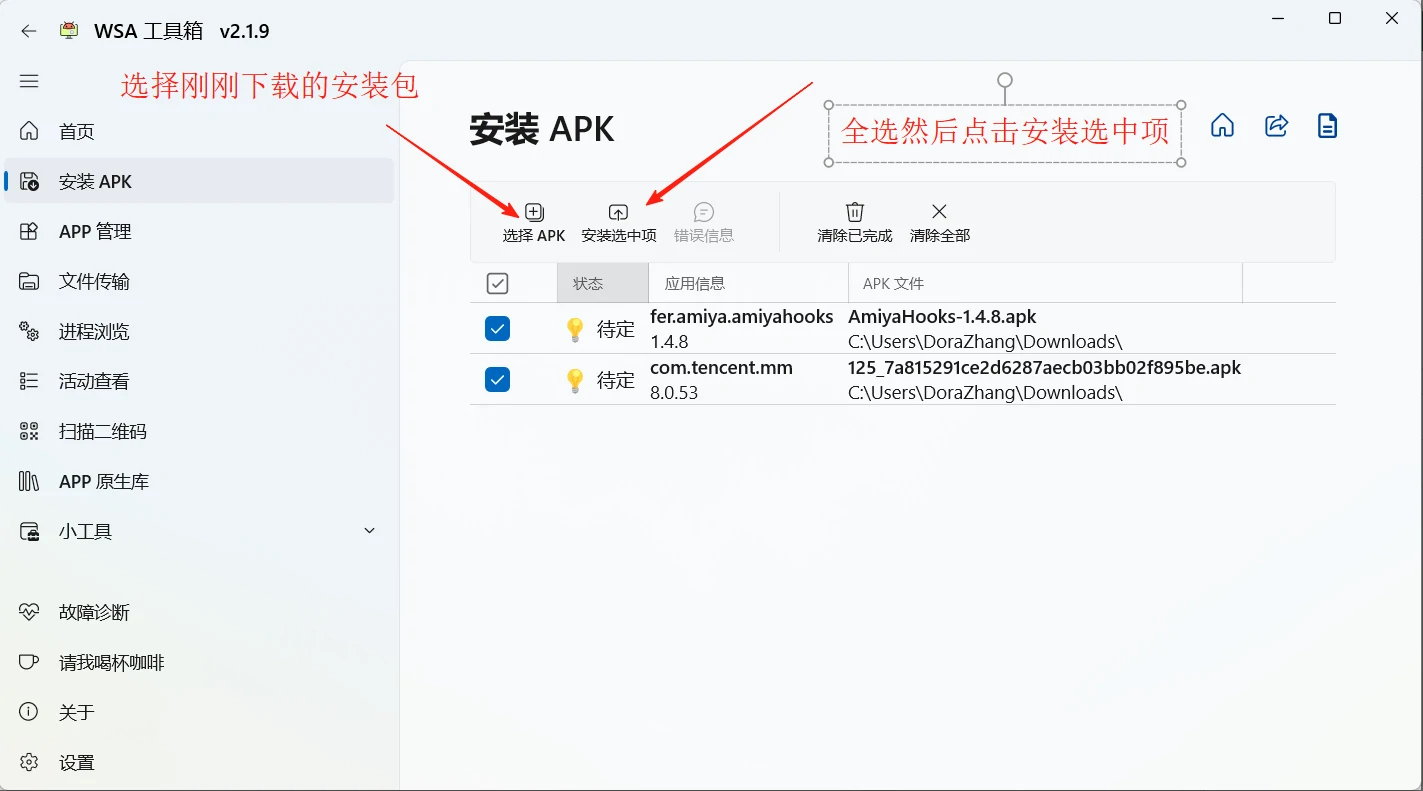The height and width of the screenshot is (791, 1423).
Task: Click the share icon at top right
Action: [x=1276, y=126]
